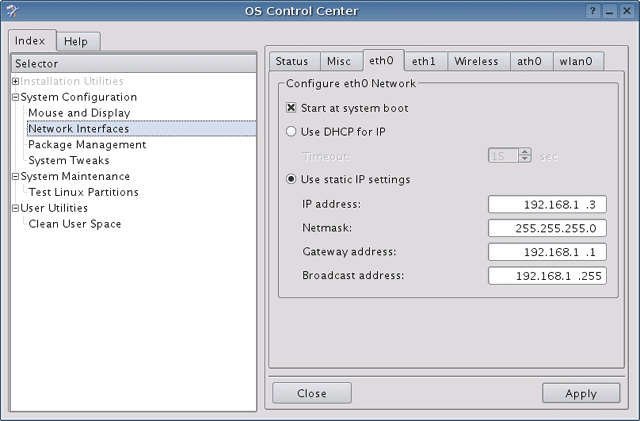This screenshot has height=421, width=640.
Task: Click the Selector column header
Action: (x=134, y=64)
